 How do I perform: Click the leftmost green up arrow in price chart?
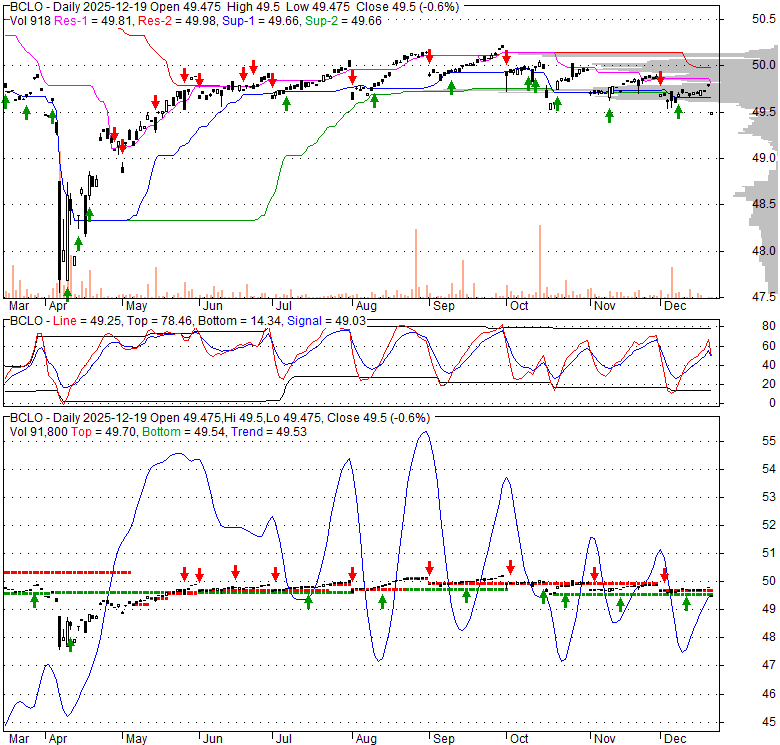click(x=6, y=100)
